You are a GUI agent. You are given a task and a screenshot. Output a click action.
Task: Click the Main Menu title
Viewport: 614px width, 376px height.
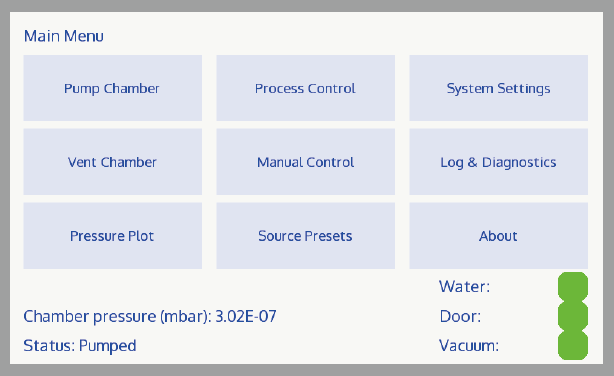point(64,36)
